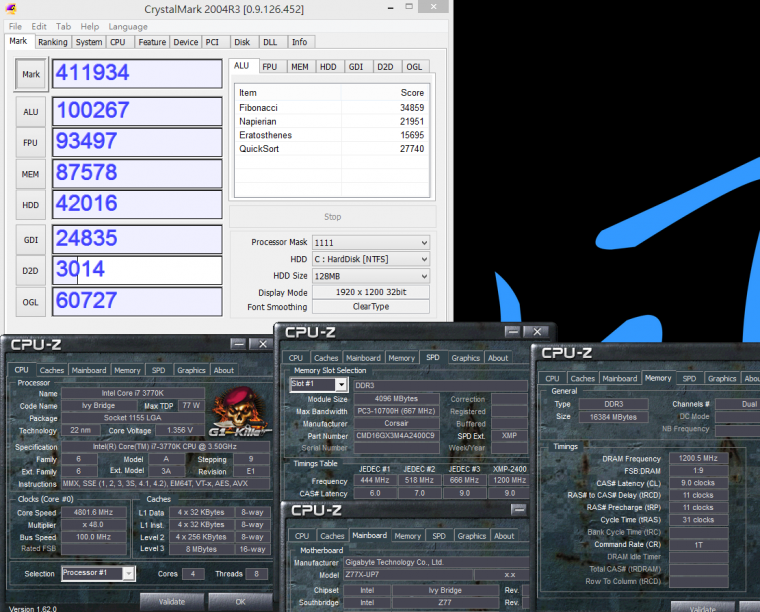760x612 pixels.
Task: Switch to the Ranking tab
Action: click(x=52, y=42)
